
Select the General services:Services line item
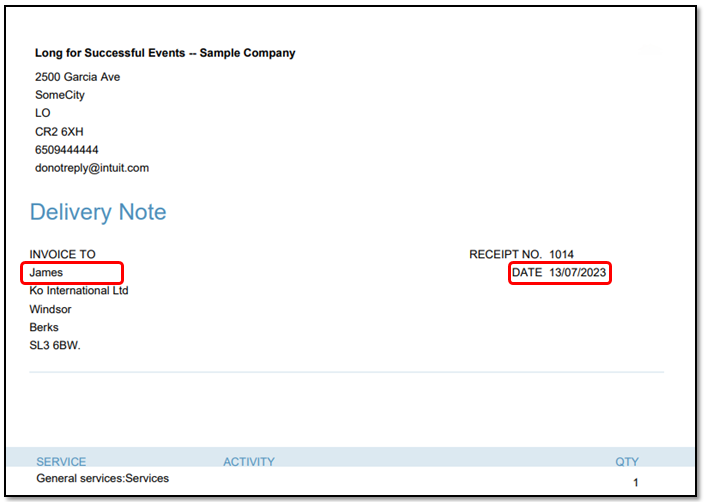pos(103,478)
